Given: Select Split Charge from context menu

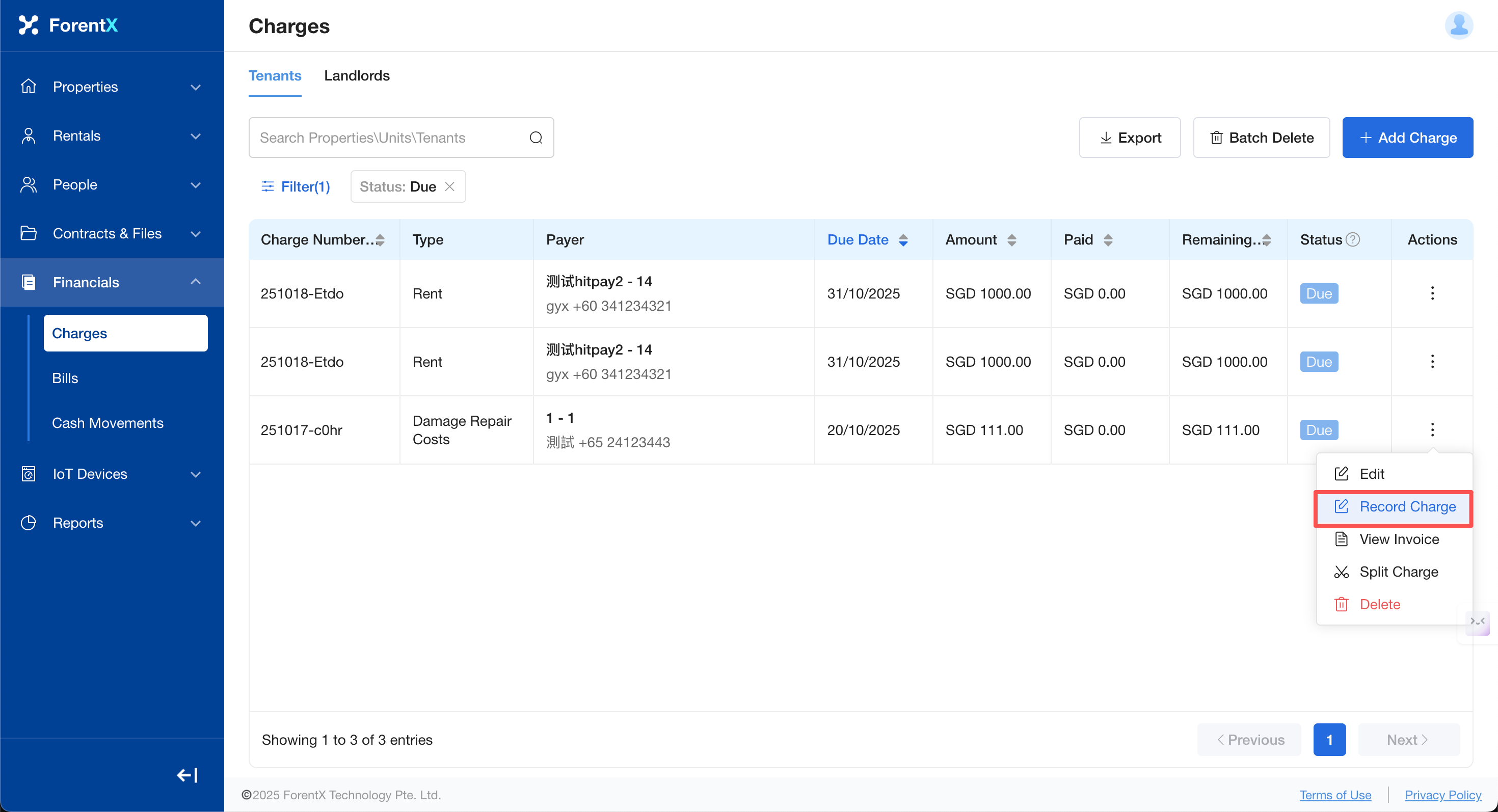Looking at the screenshot, I should point(1399,572).
